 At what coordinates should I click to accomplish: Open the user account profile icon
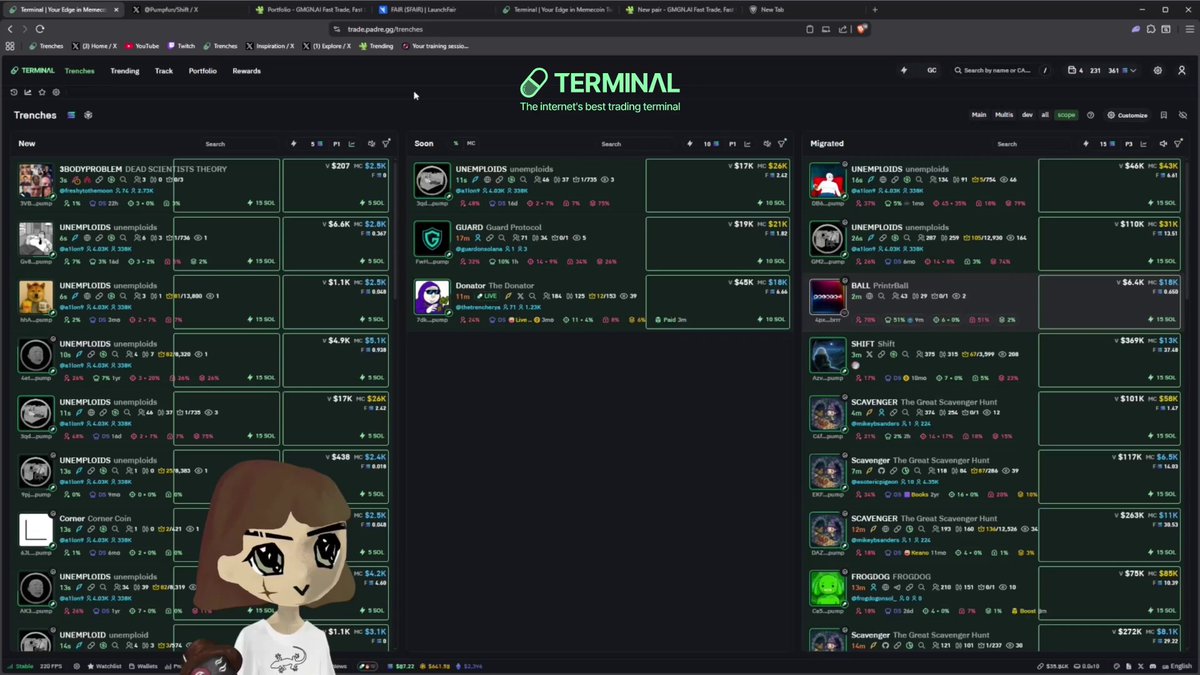[x=1181, y=71]
